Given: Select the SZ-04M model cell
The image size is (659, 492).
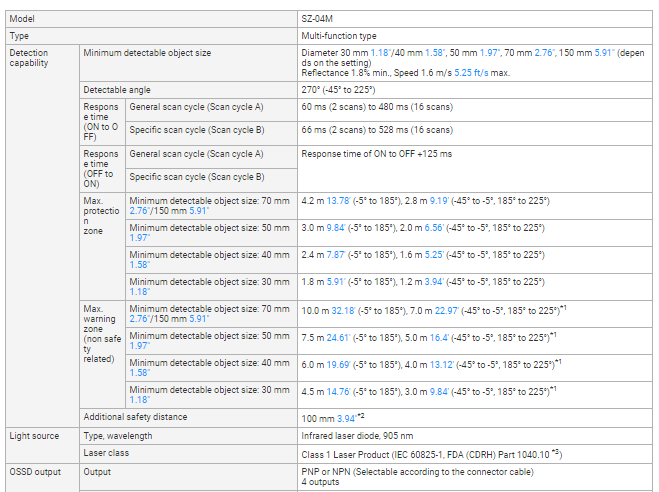Looking at the screenshot, I should coord(475,19).
